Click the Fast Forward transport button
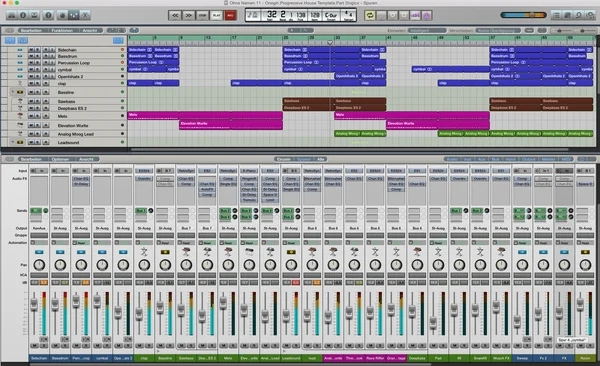The height and width of the screenshot is (366, 600). pos(189,15)
